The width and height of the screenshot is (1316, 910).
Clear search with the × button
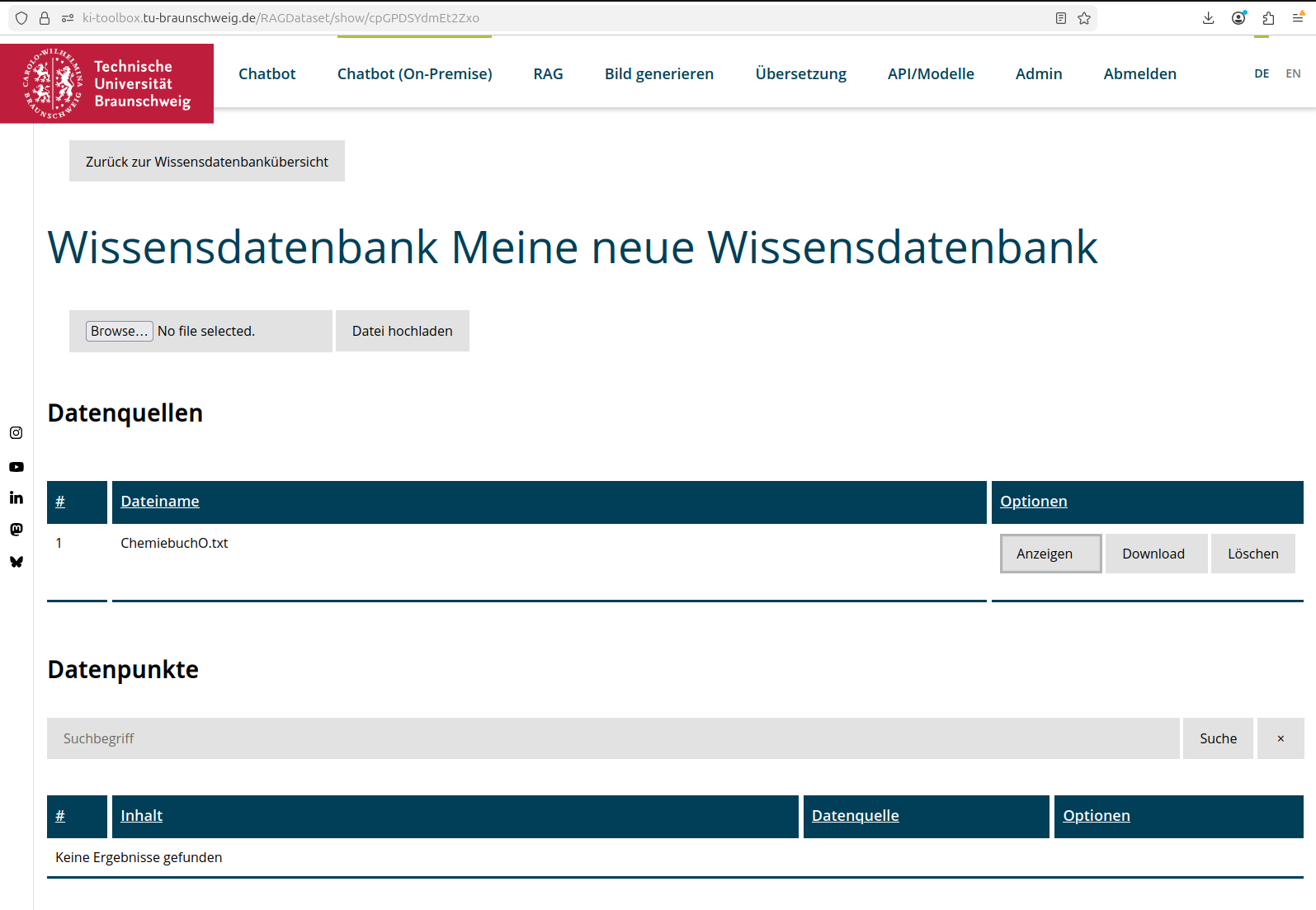coord(1280,738)
